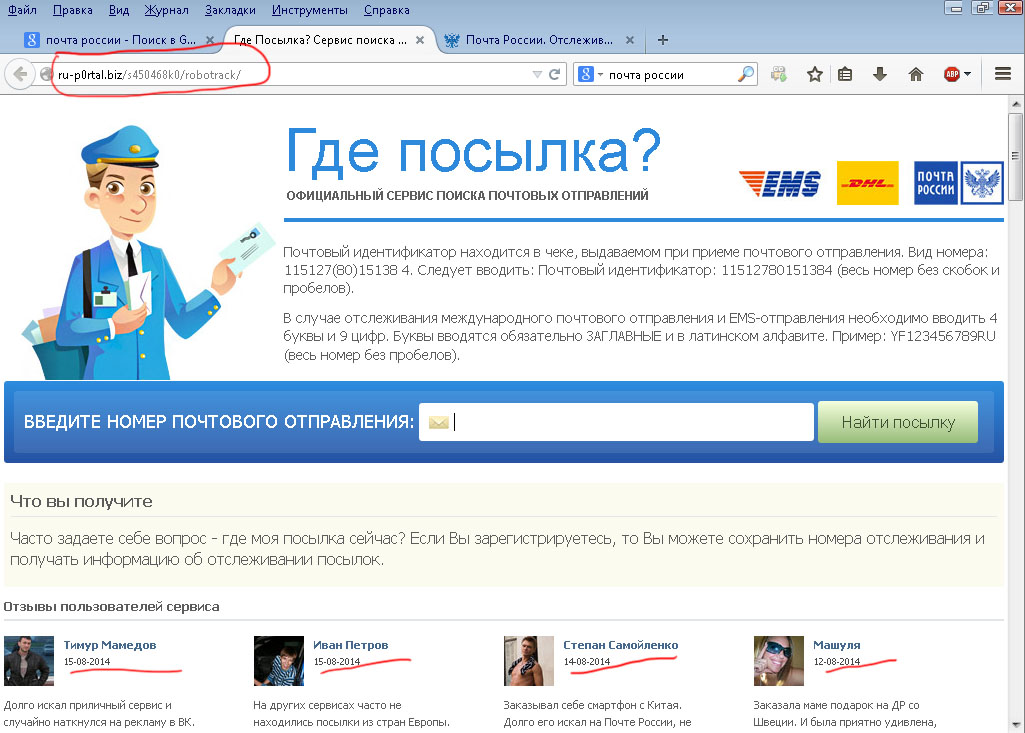Screen dimensions: 1025x733
Task: Switch to the 'Почта России. Отслежив...' tab
Action: coord(539,40)
